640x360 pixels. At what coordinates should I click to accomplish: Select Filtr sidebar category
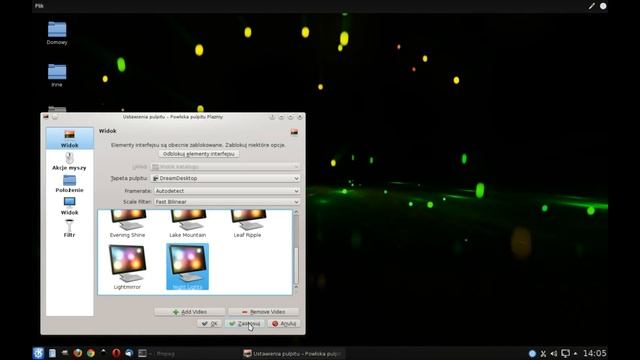point(69,229)
